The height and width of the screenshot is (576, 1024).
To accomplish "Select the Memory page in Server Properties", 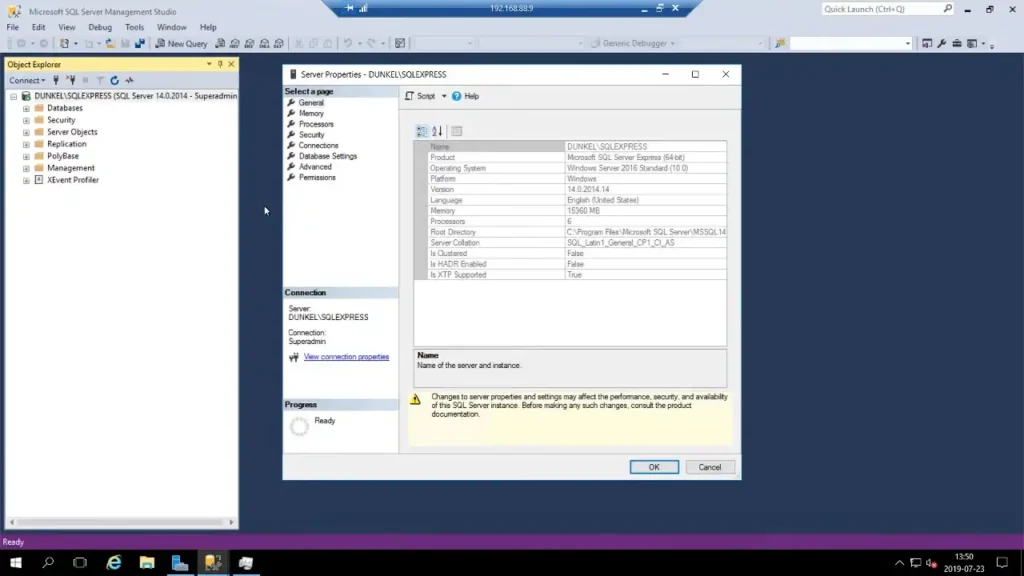I will coord(311,114).
